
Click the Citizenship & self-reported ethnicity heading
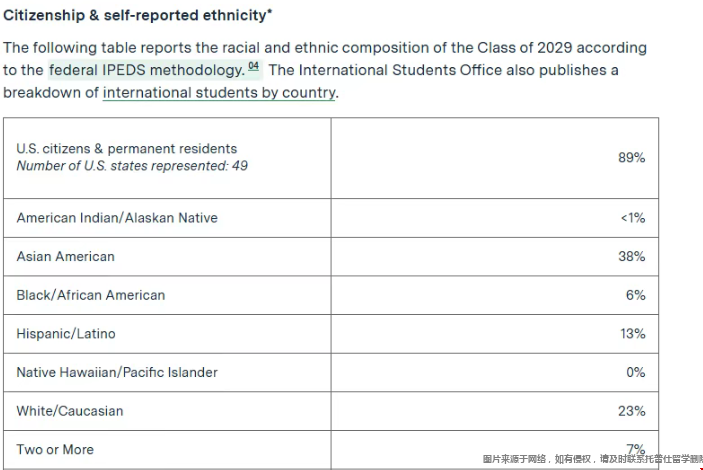[138, 16]
